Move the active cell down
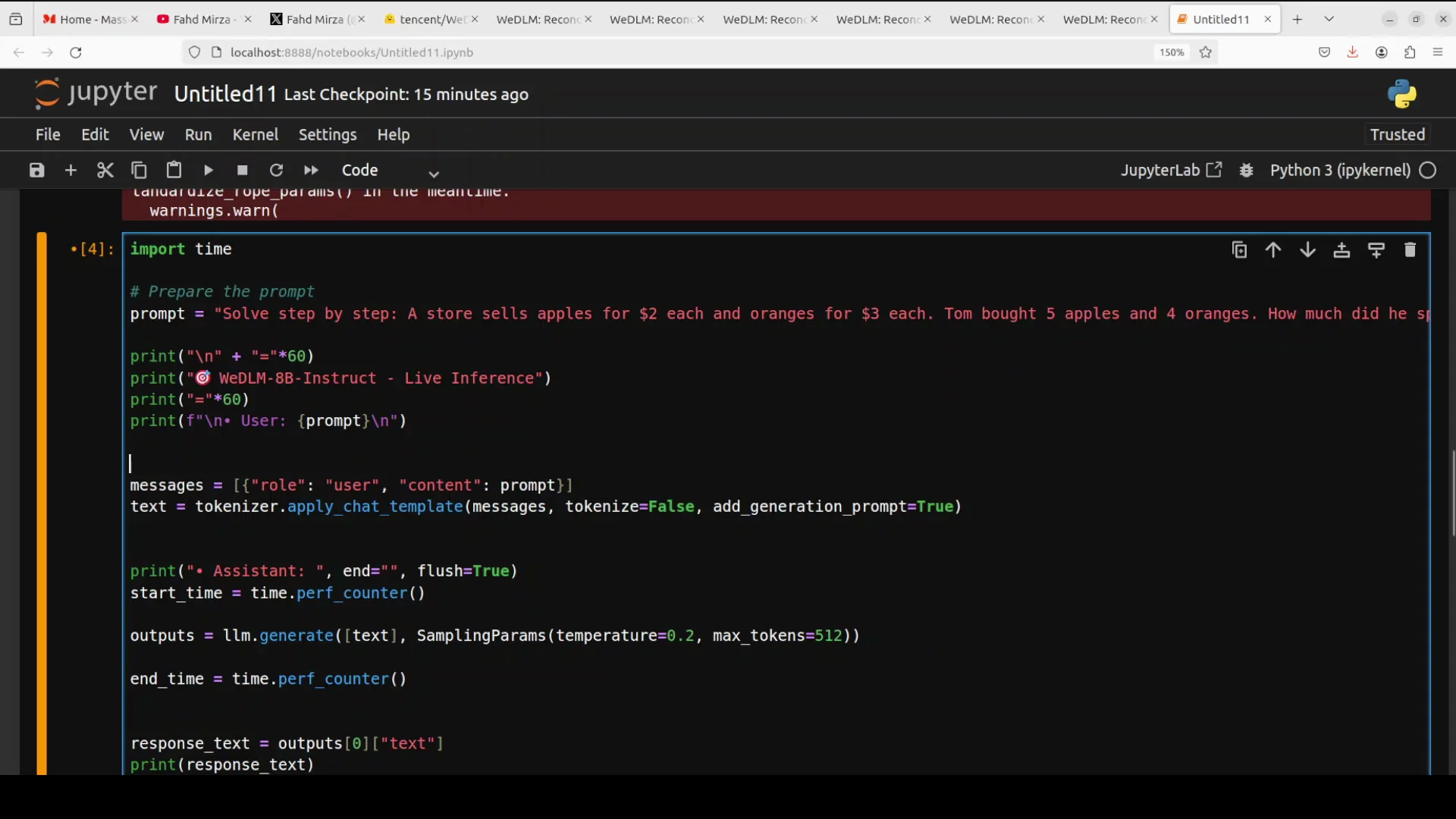Screen dimensions: 1456x819 1307,250
